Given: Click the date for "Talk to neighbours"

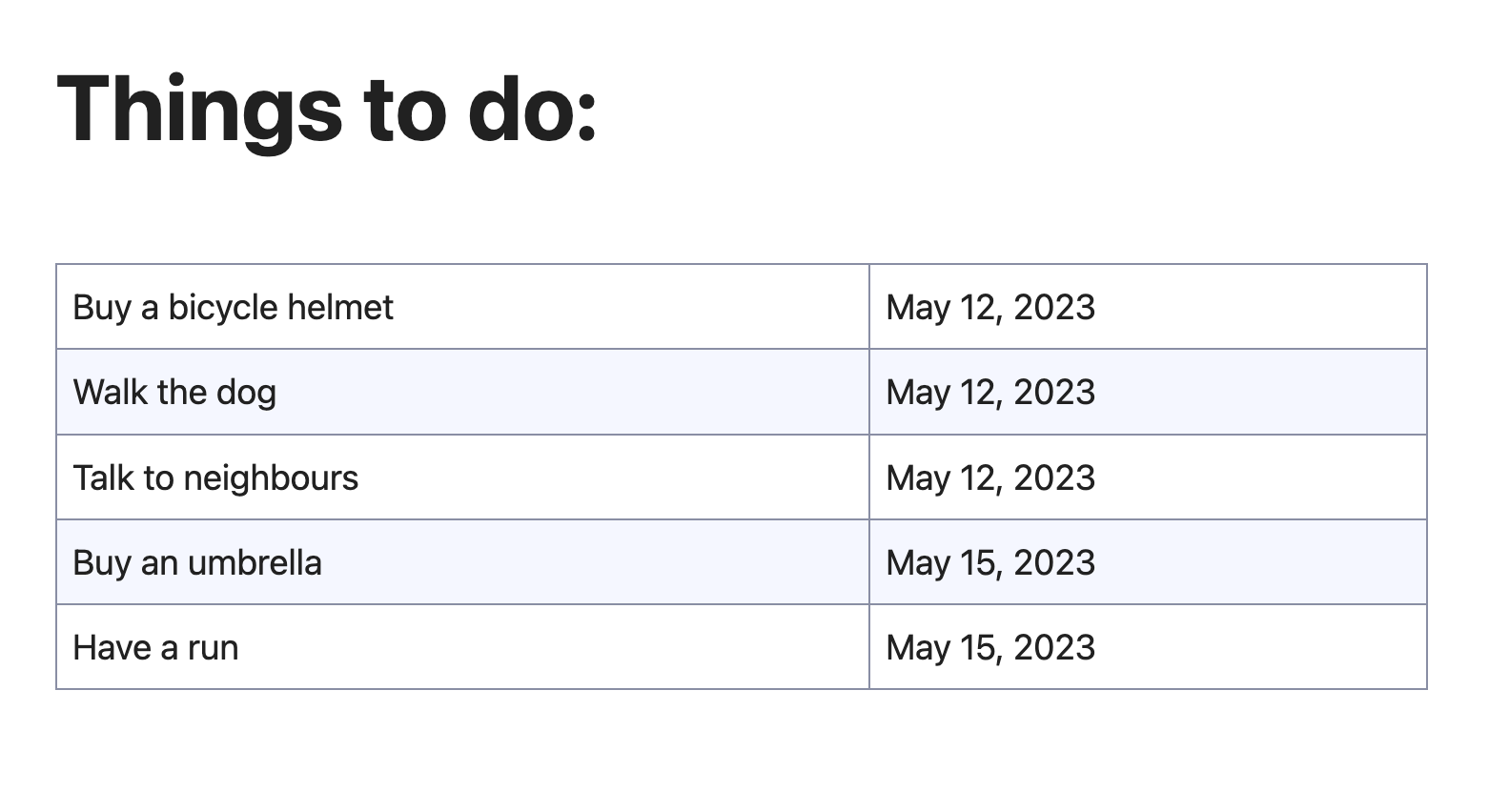Looking at the screenshot, I should [x=990, y=477].
